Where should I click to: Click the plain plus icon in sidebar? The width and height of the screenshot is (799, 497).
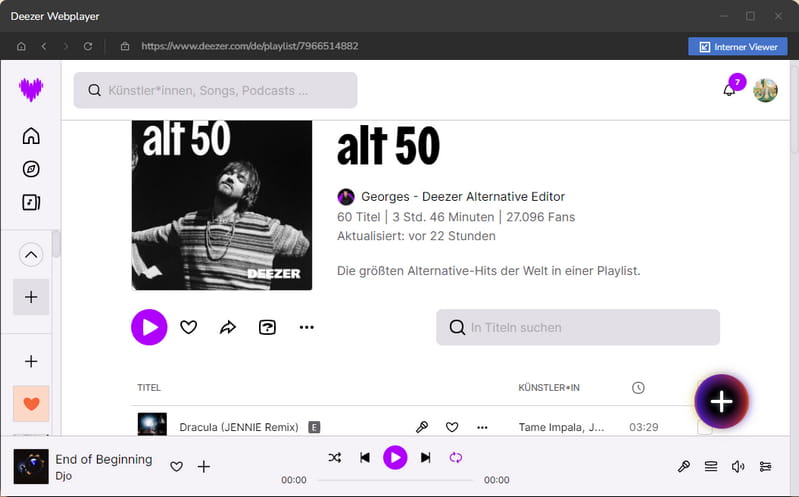31,361
